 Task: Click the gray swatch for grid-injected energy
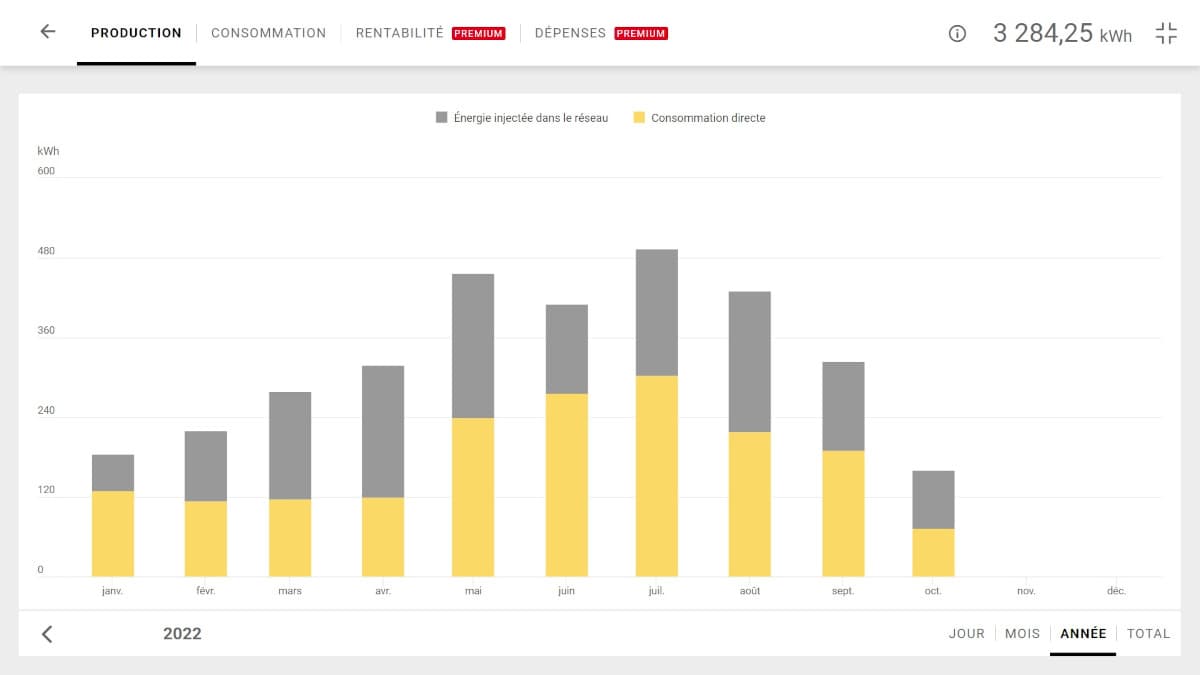click(x=441, y=118)
